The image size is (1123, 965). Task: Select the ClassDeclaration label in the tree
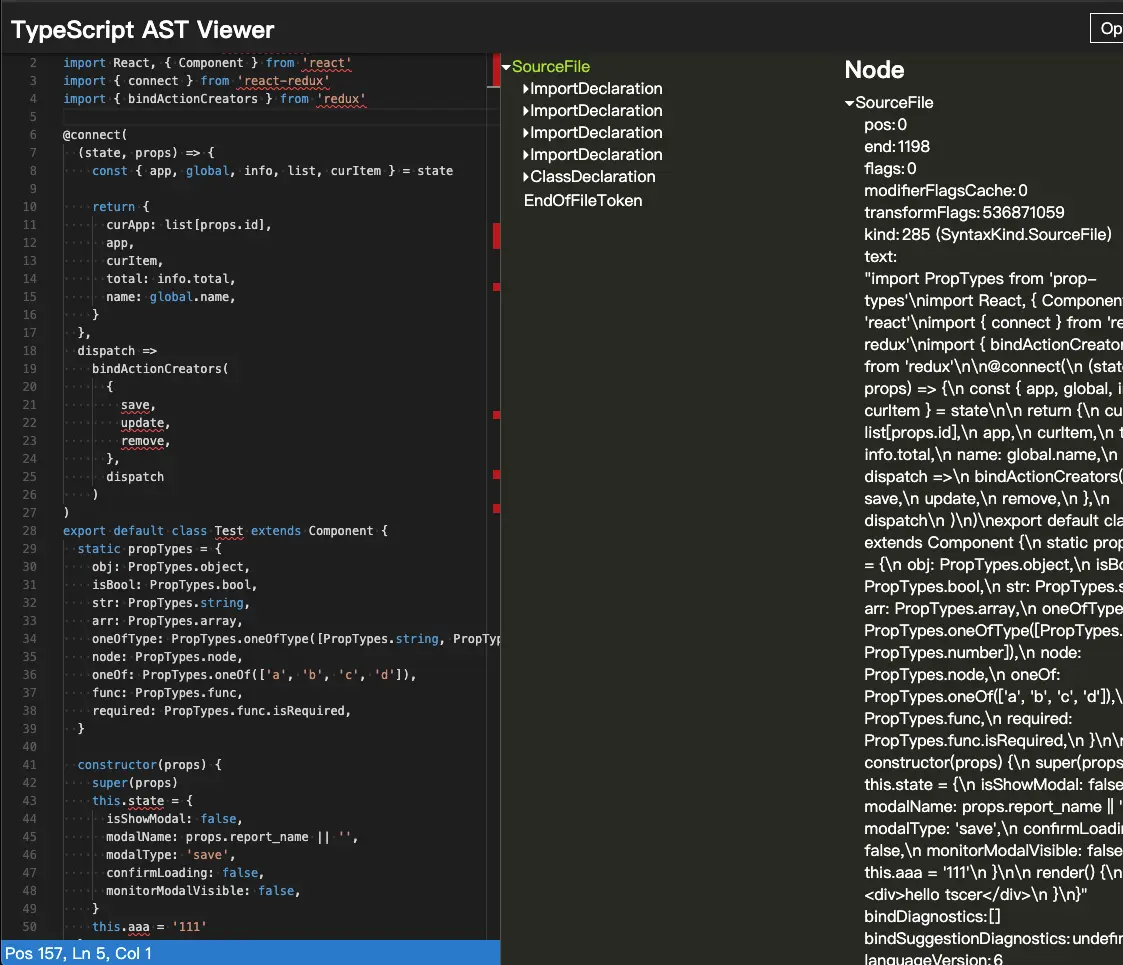593,177
